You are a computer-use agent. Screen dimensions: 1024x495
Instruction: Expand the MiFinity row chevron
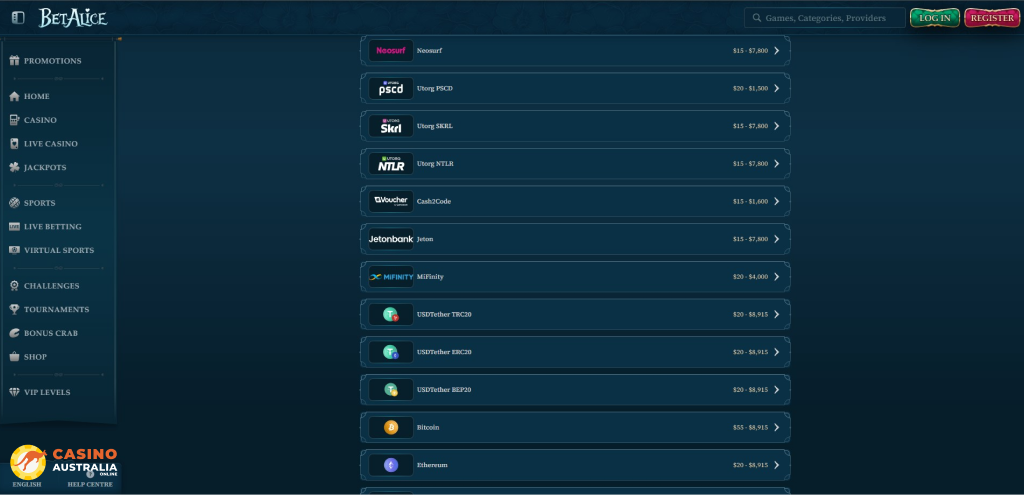point(776,277)
